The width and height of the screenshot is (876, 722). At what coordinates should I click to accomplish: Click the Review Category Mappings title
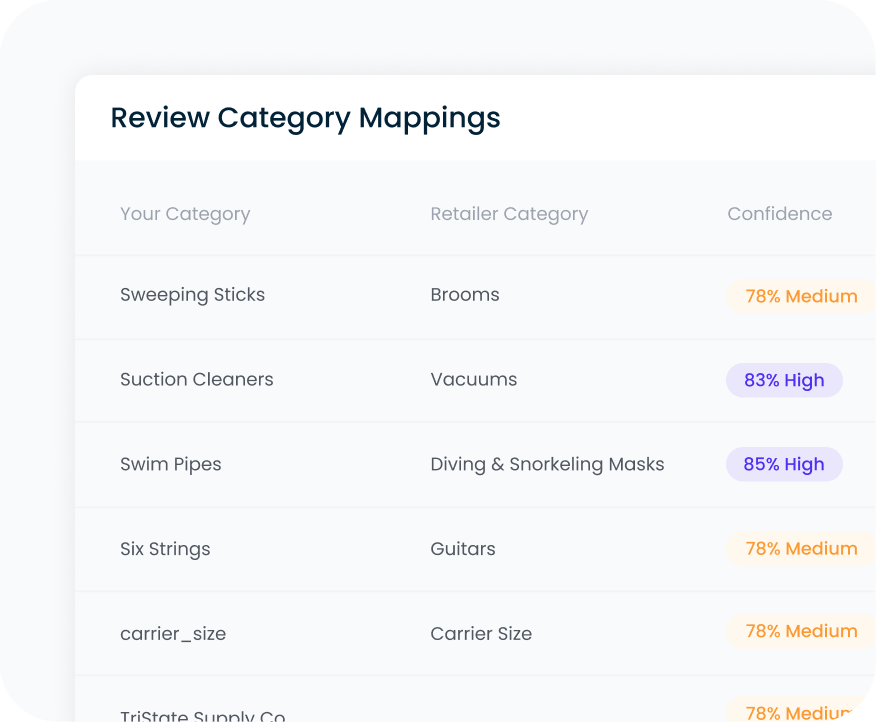[305, 118]
